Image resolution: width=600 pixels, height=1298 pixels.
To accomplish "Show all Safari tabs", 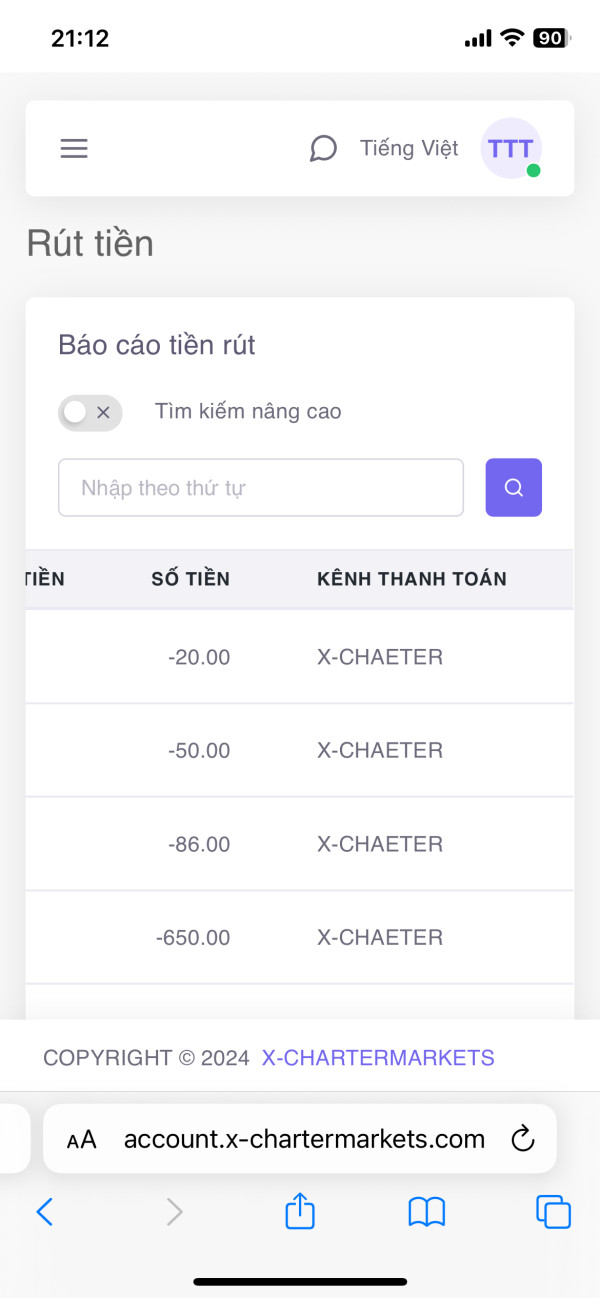I will [553, 1212].
